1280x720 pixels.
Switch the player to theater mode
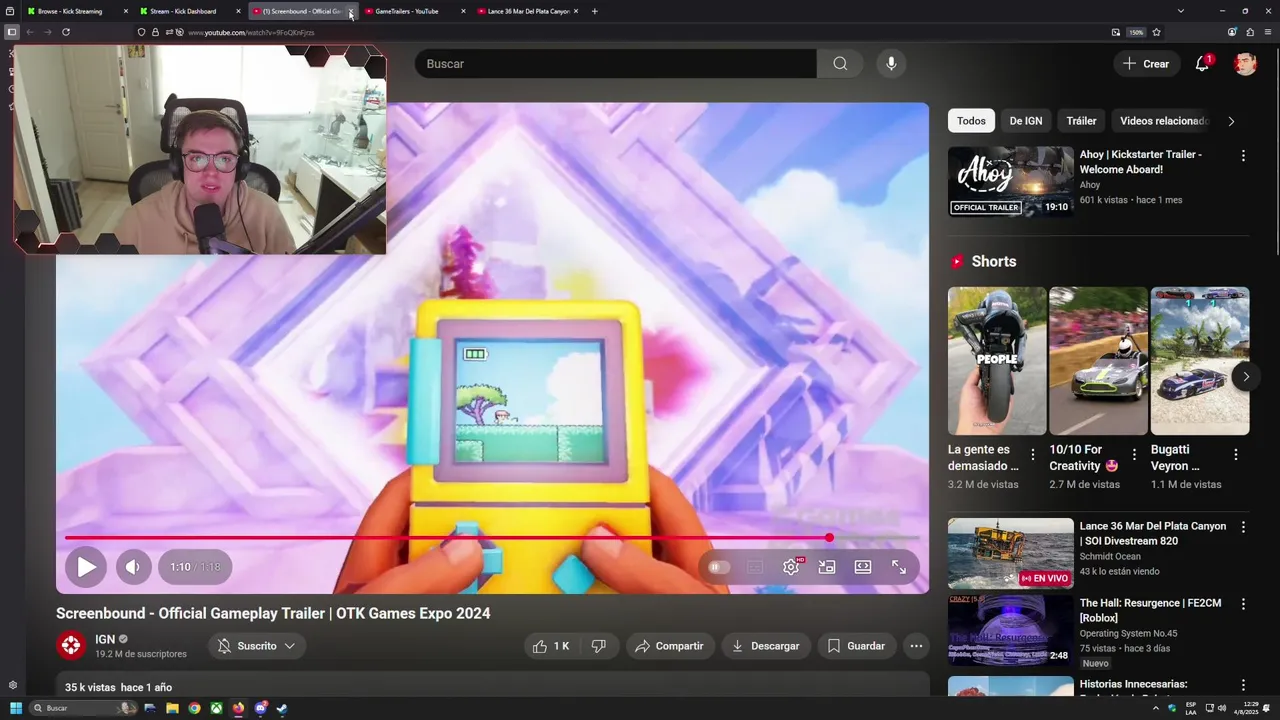point(863,567)
